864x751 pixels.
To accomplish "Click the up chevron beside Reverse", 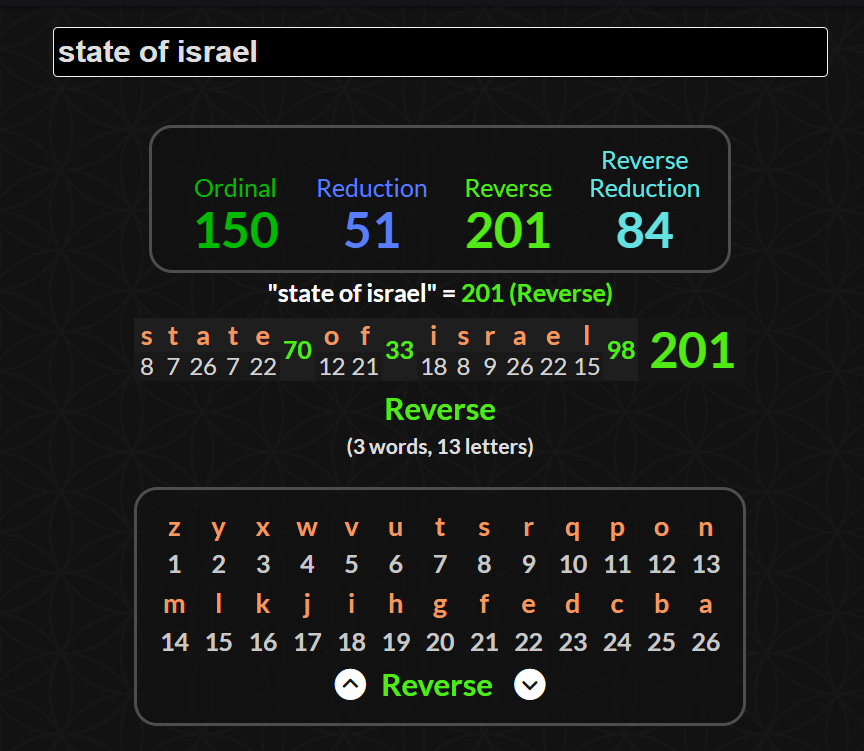I will pos(350,684).
